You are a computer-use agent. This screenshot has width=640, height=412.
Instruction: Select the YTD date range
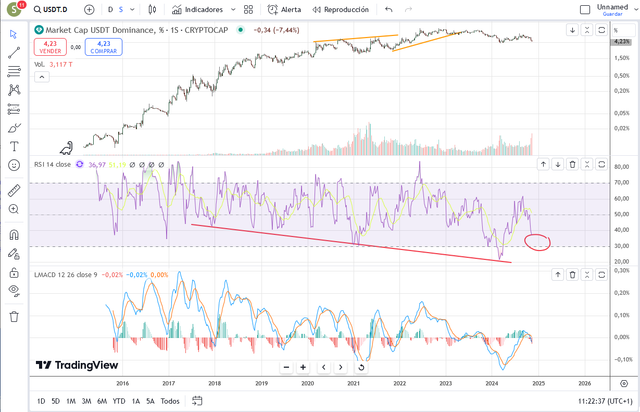(119, 401)
